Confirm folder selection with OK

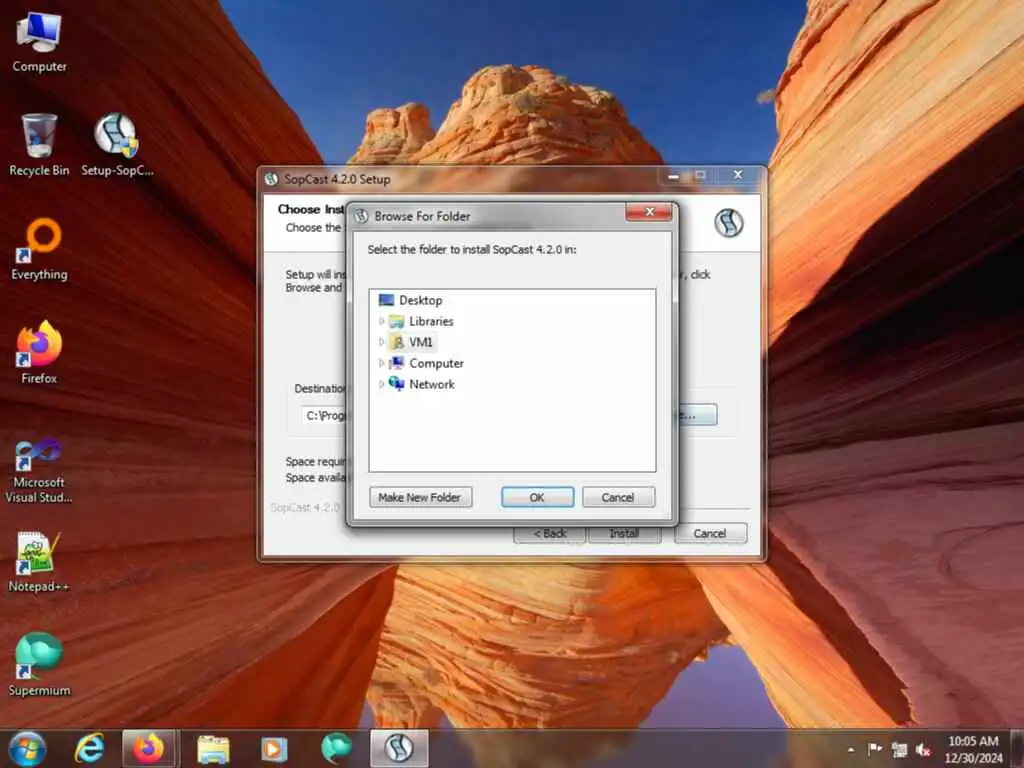tap(537, 498)
